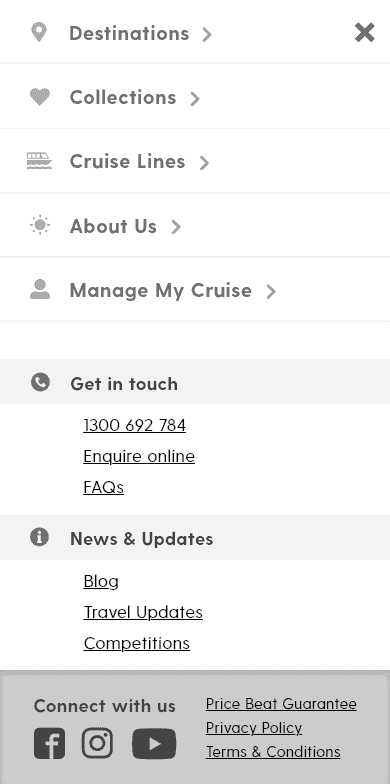390x784 pixels.
Task: Close the menu with the X
Action: point(364,33)
